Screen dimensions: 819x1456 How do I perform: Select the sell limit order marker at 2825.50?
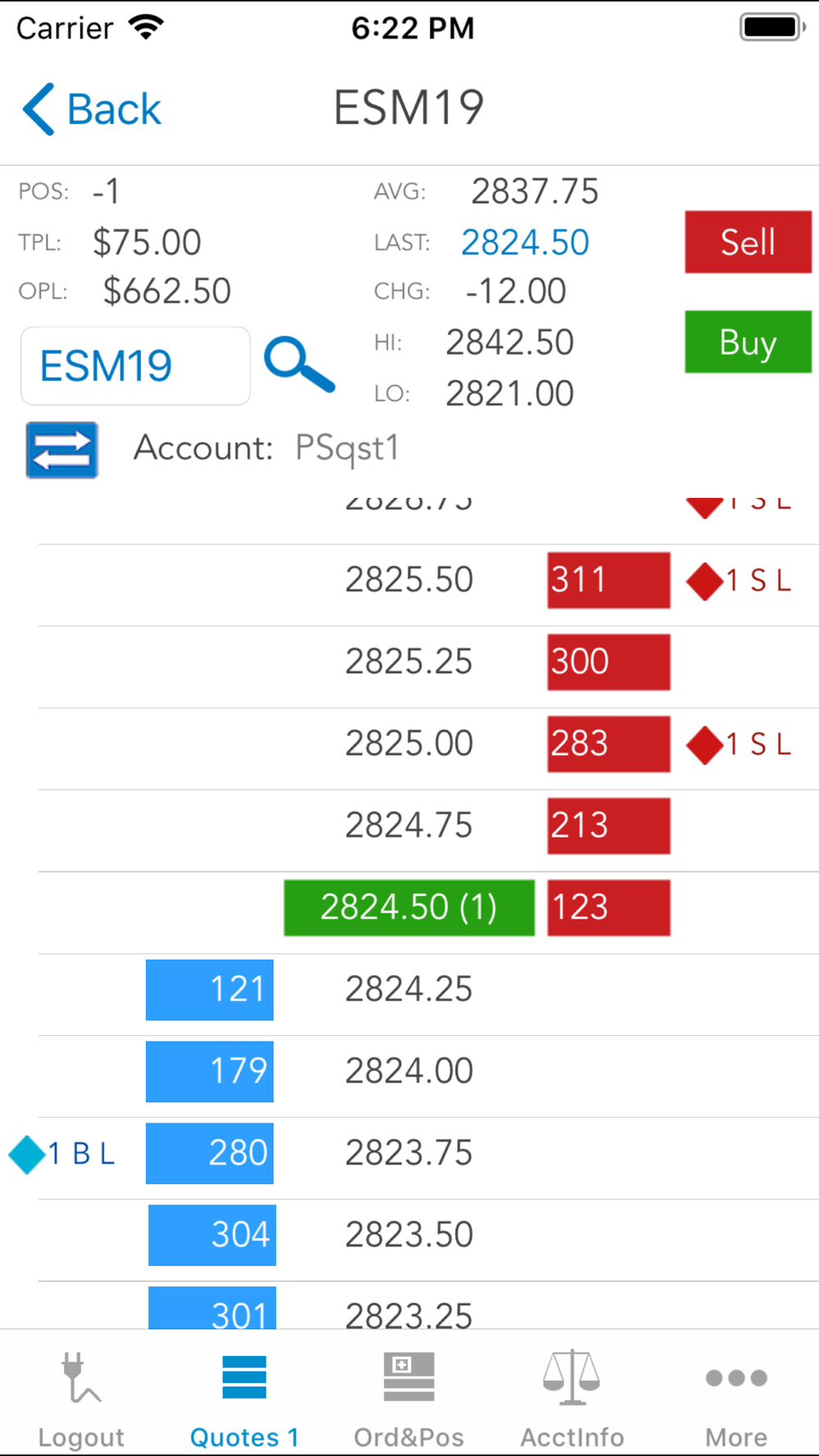[739, 581]
